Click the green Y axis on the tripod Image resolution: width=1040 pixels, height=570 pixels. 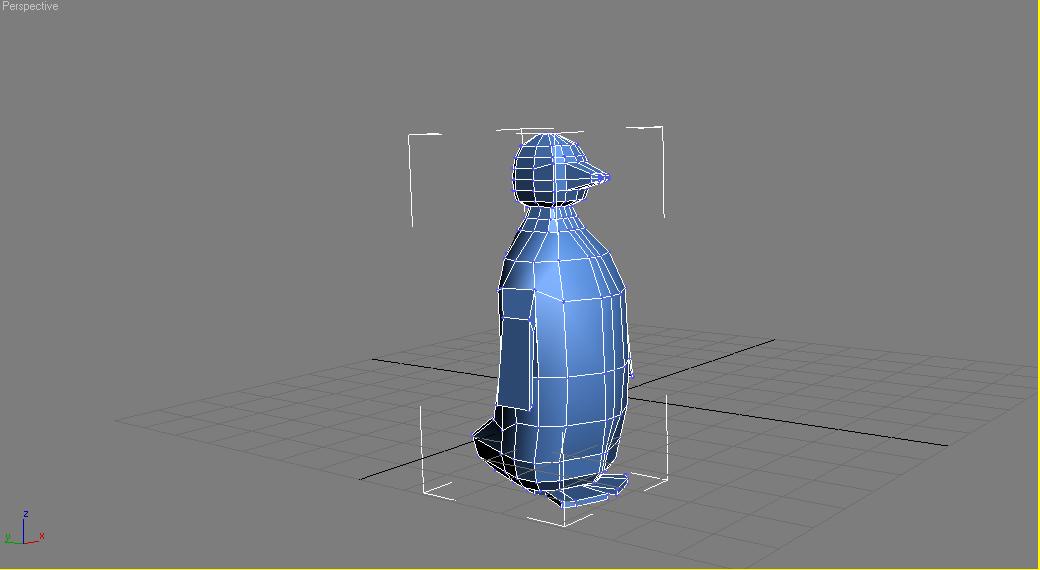11,538
